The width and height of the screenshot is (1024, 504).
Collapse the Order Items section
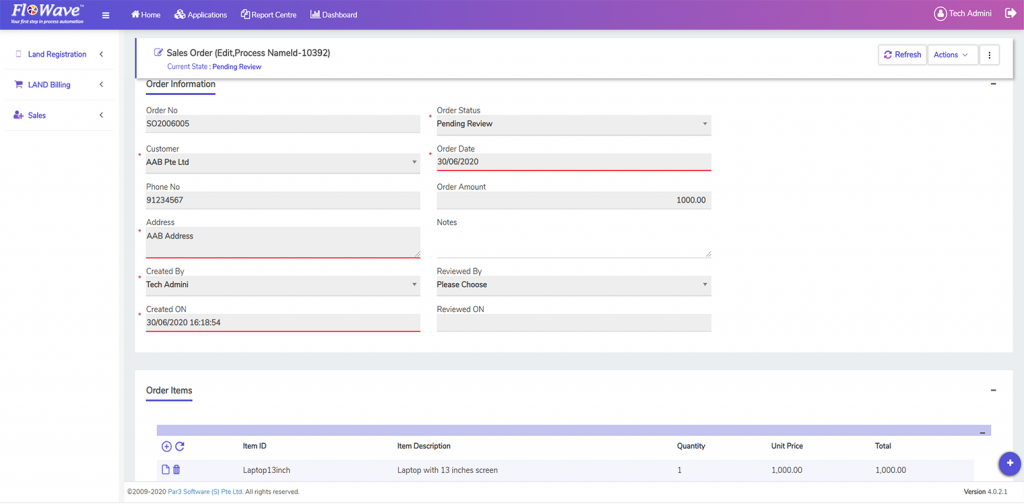(993, 390)
